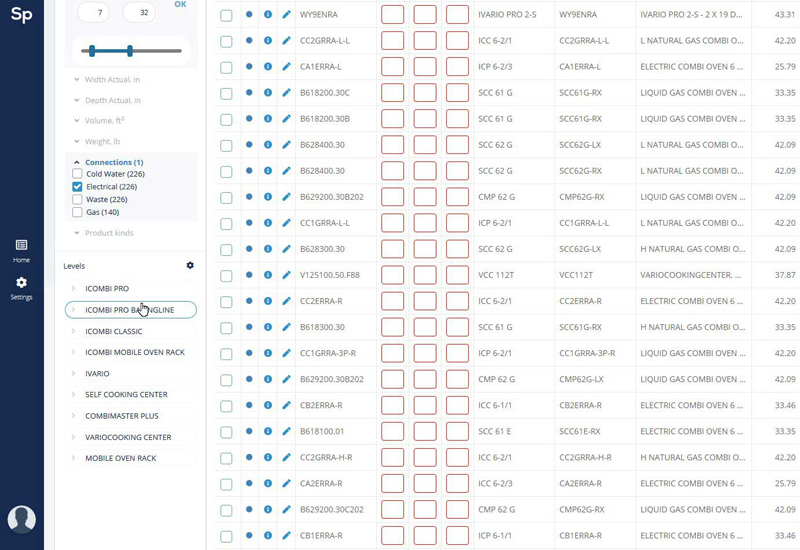Image resolution: width=800 pixels, height=550 pixels.
Task: Click the OK button for range filter
Action: point(180,5)
